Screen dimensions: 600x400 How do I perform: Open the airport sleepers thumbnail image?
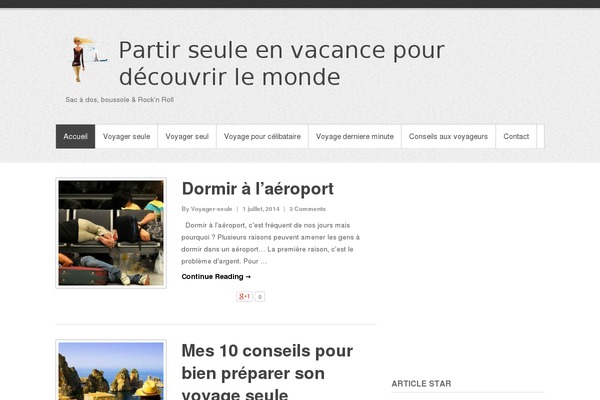(x=111, y=233)
